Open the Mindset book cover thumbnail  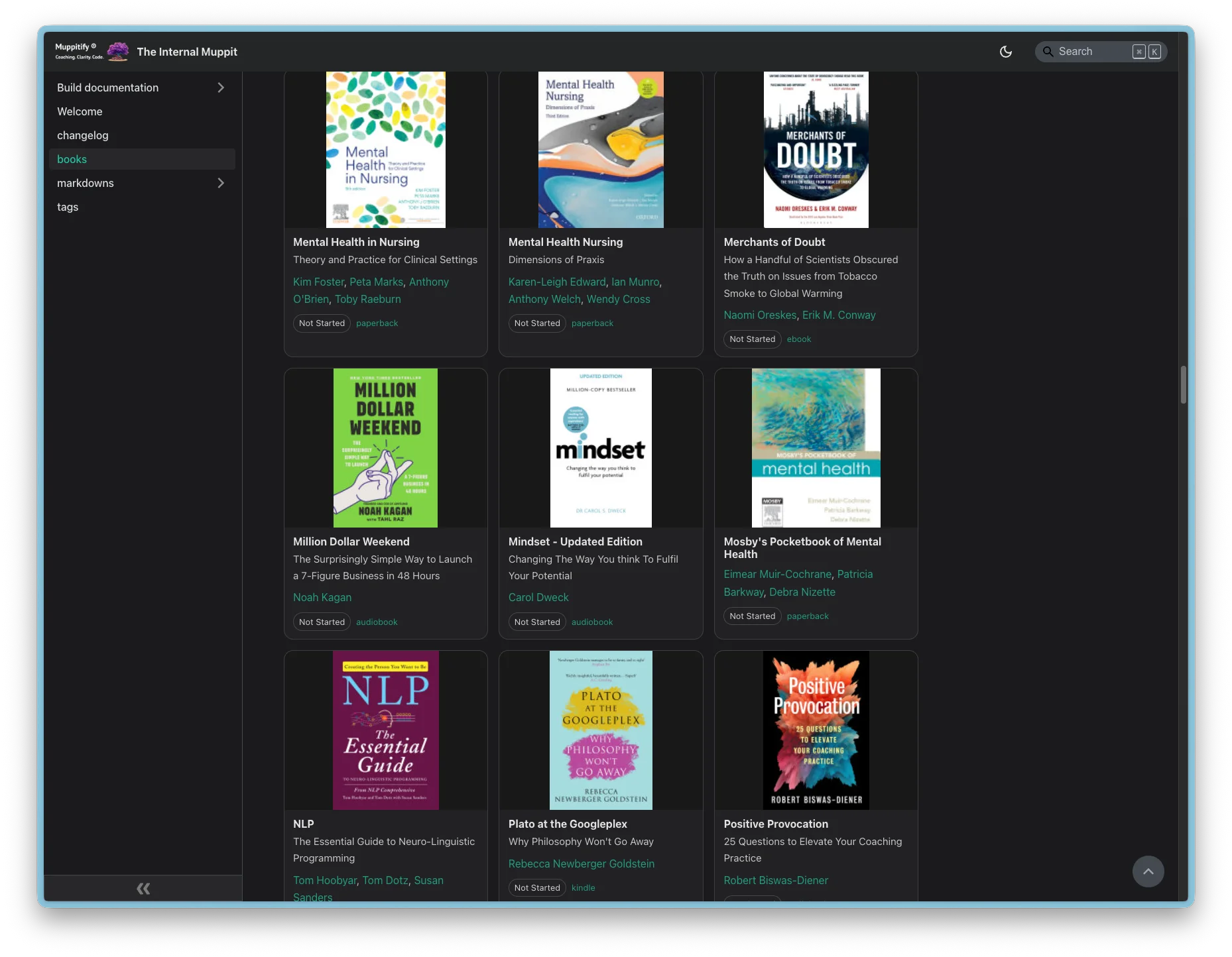[601, 448]
